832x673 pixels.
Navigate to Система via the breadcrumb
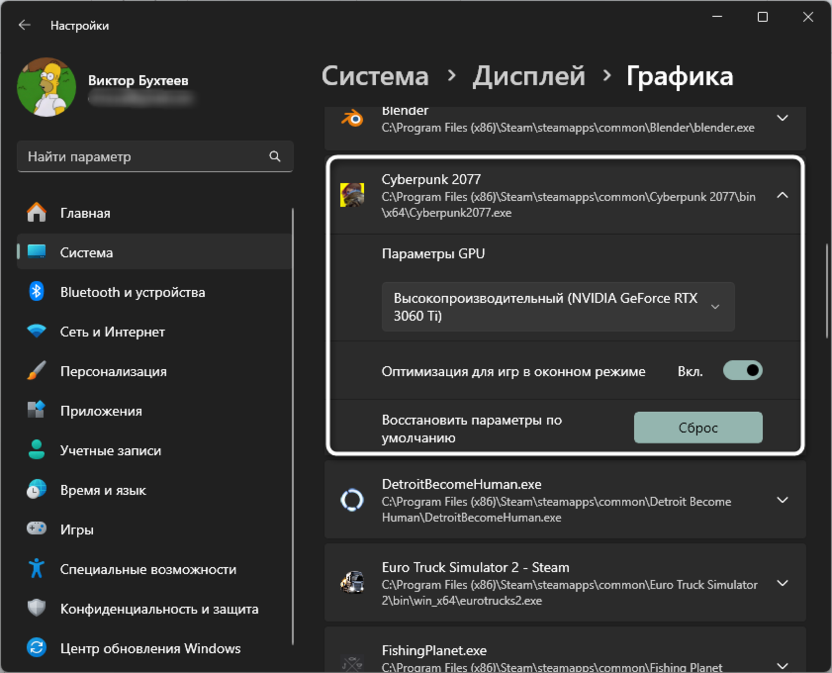(375, 75)
